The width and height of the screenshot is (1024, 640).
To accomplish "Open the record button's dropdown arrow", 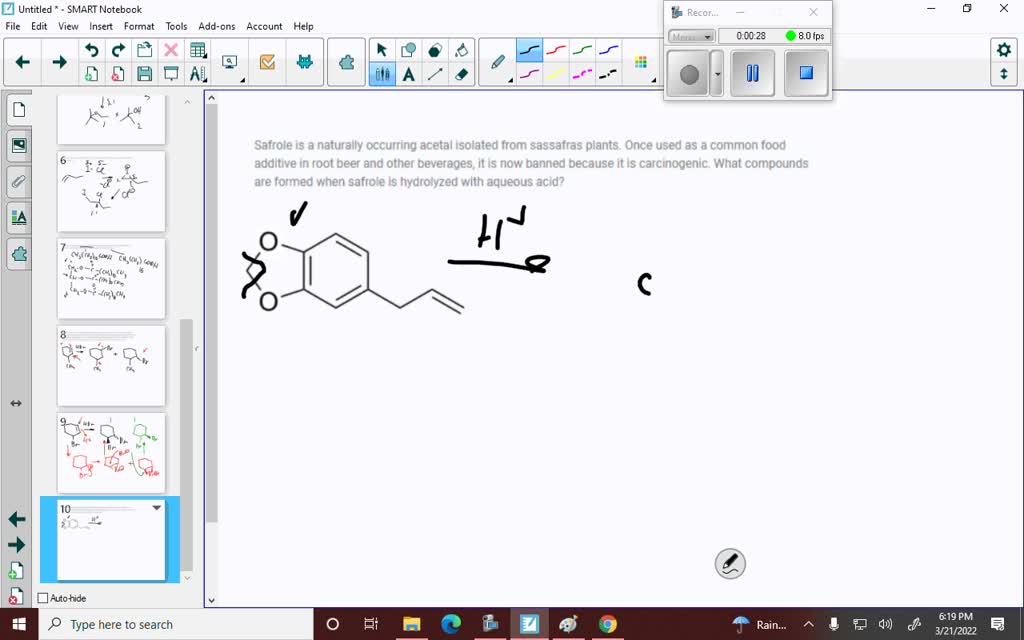I will coord(715,72).
